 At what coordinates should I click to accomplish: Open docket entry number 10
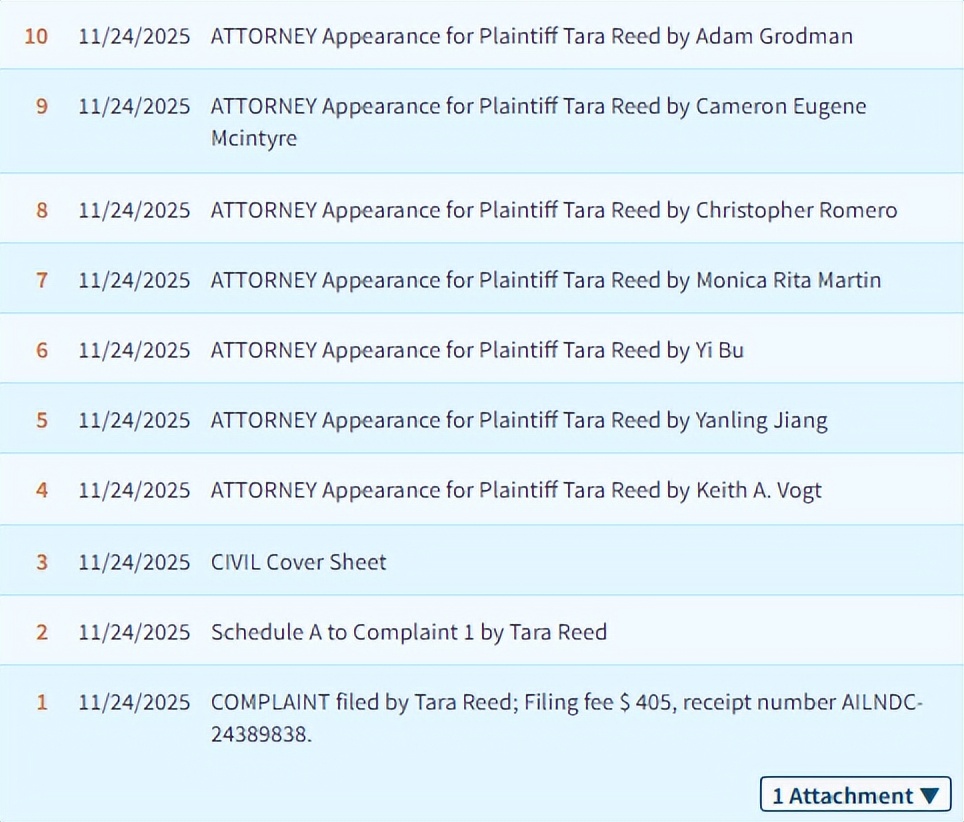[x=36, y=37]
